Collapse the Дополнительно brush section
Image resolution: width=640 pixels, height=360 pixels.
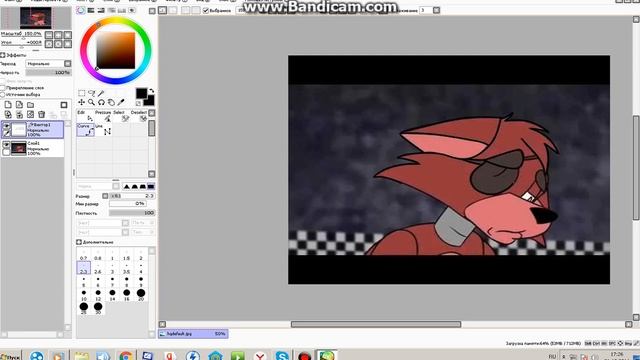(79, 242)
